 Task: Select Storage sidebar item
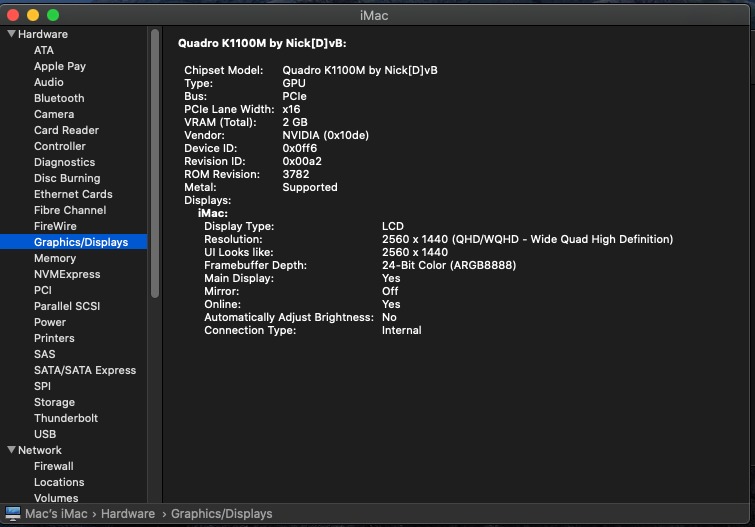pos(54,402)
